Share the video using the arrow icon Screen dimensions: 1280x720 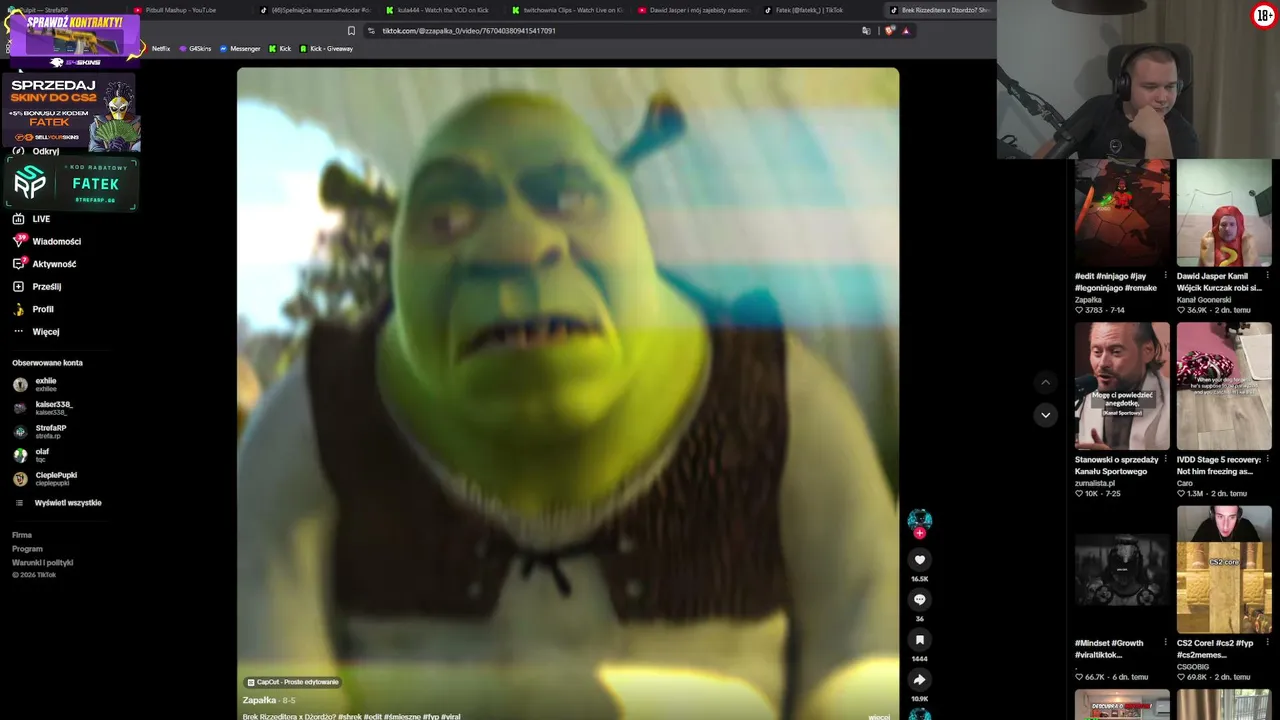click(919, 680)
